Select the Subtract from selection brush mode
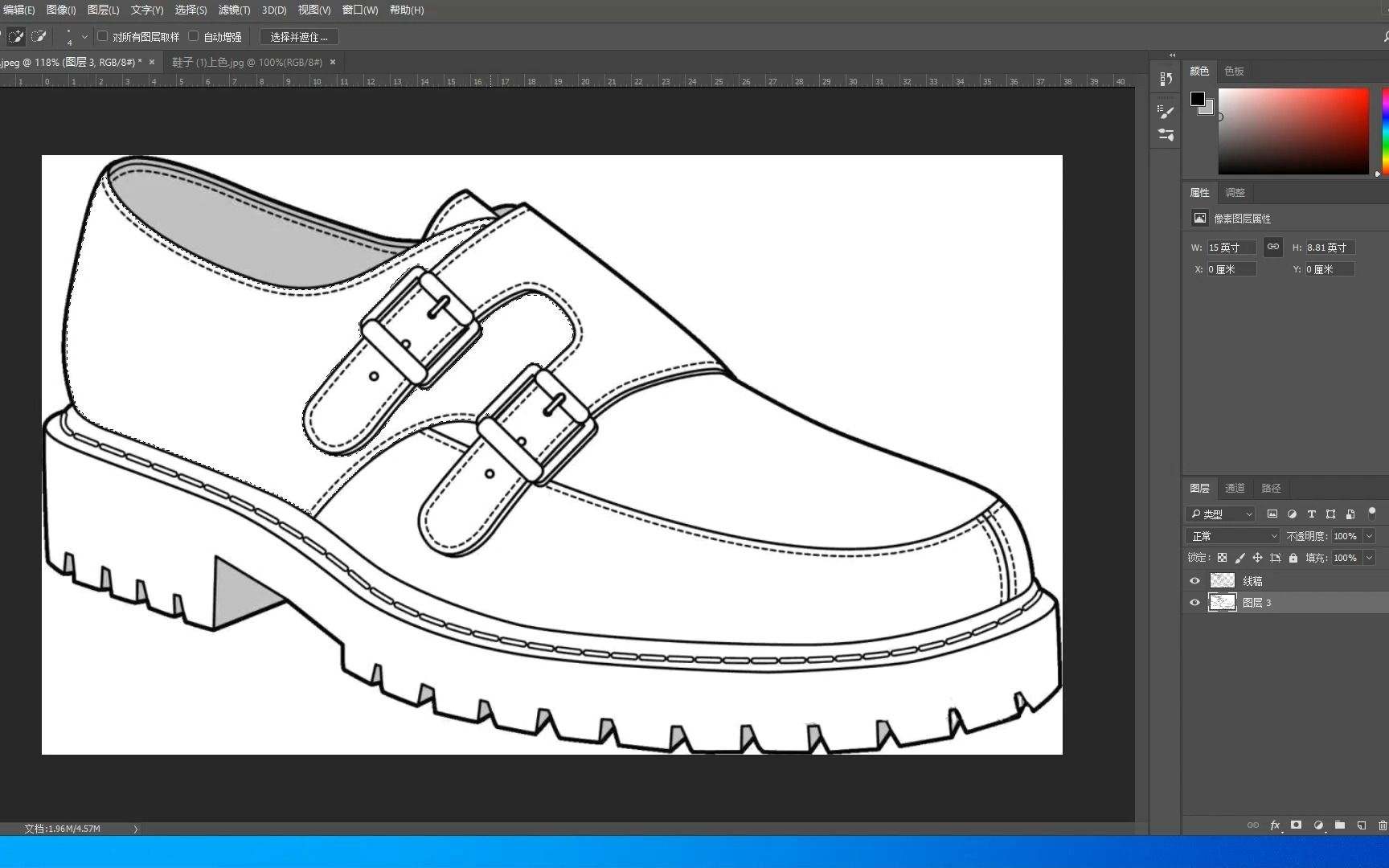Screen dimensions: 1389x868 [x=38, y=37]
